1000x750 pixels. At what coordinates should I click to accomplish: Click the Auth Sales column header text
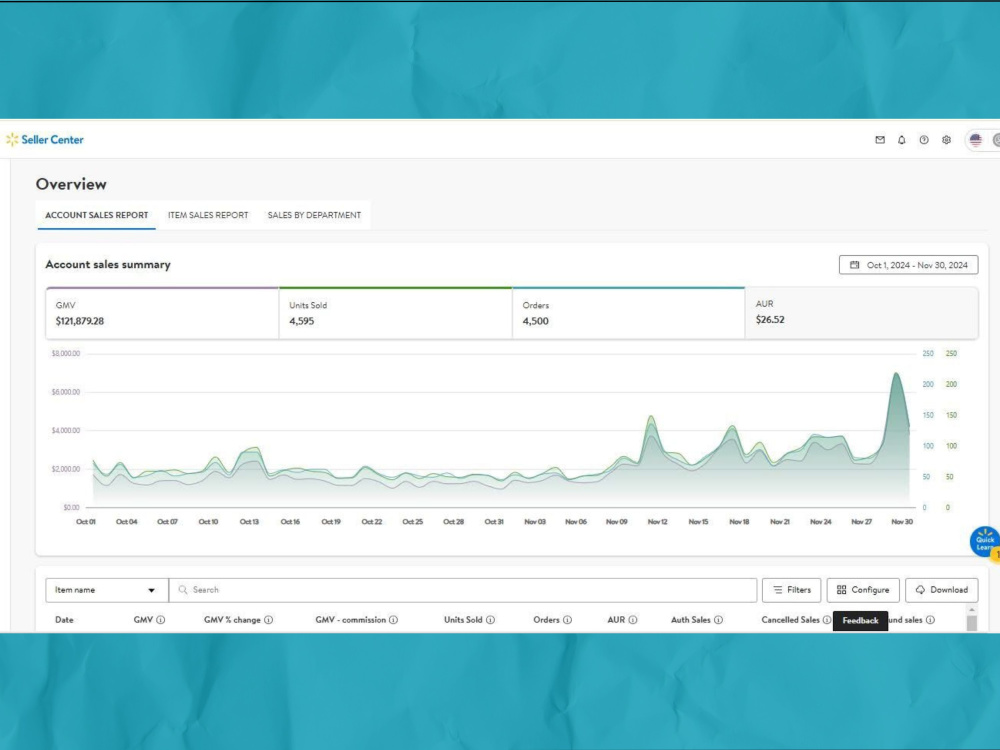pyautogui.click(x=691, y=620)
